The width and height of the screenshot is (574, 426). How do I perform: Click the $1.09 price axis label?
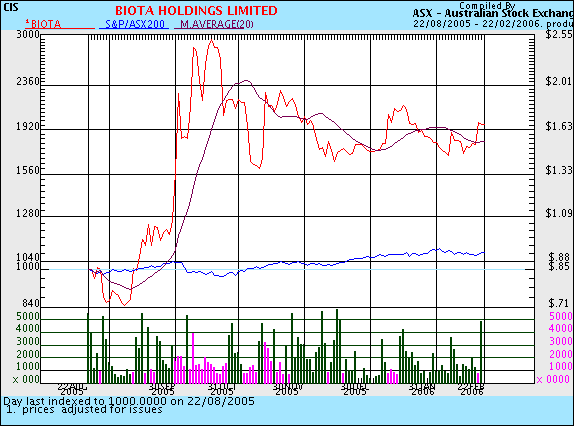(559, 213)
